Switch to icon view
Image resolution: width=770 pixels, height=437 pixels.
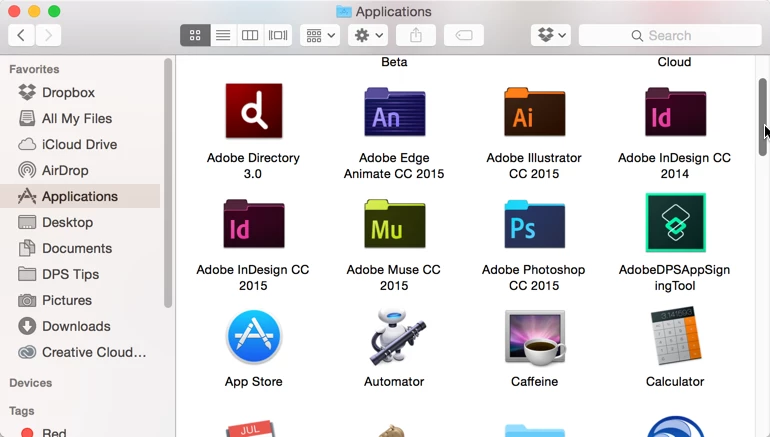pyautogui.click(x=195, y=35)
